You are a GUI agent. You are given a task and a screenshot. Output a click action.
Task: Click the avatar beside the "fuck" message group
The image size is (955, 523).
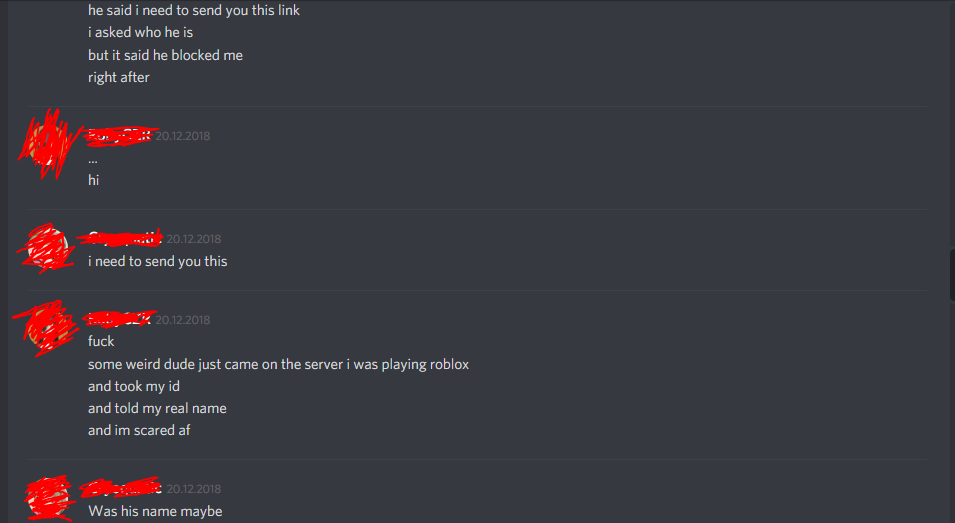[48, 328]
